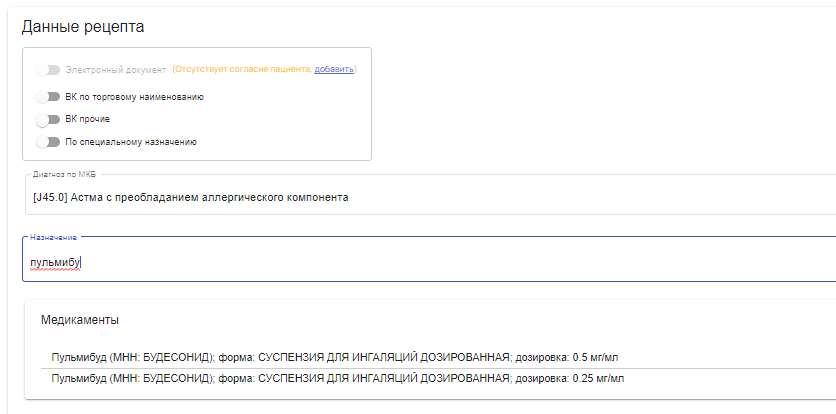Click the Диагноз по МКБ floating label
836x414 pixels.
click(x=64, y=174)
